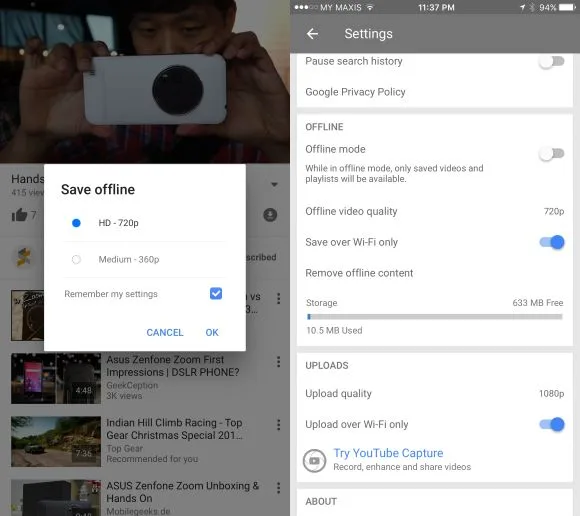Turn off Save over Wi-Fi only
Image resolution: width=580 pixels, height=516 pixels.
(552, 242)
